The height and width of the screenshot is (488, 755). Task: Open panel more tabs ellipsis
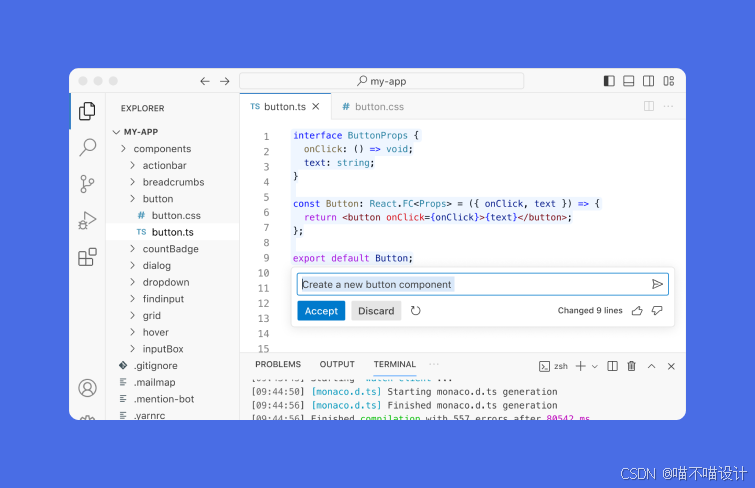click(434, 364)
